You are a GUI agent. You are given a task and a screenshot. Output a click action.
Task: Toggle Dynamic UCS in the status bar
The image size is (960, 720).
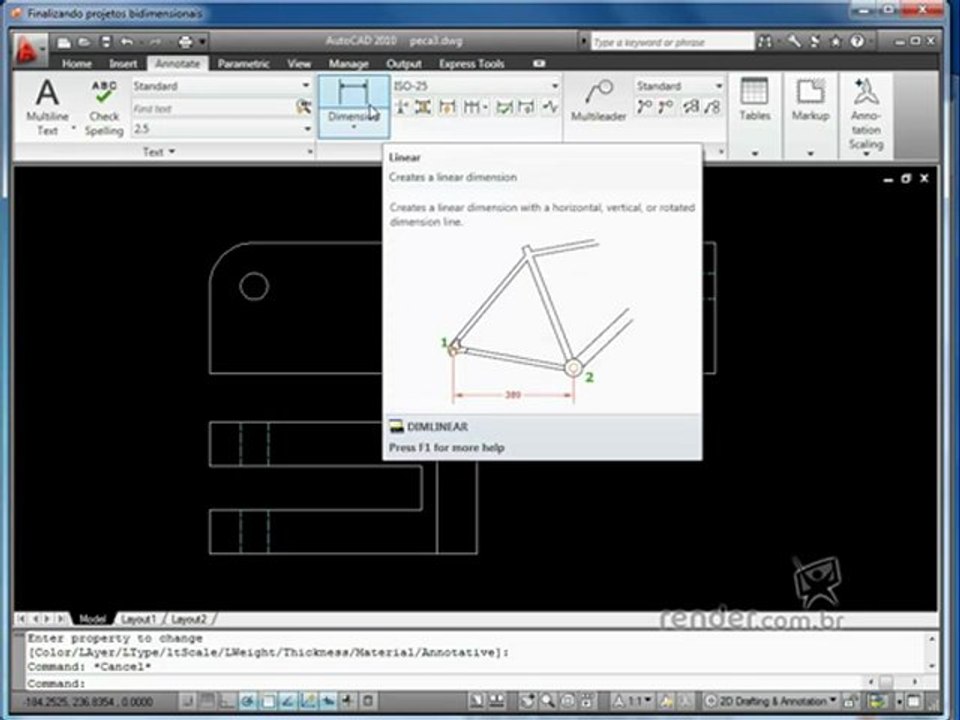[x=308, y=701]
